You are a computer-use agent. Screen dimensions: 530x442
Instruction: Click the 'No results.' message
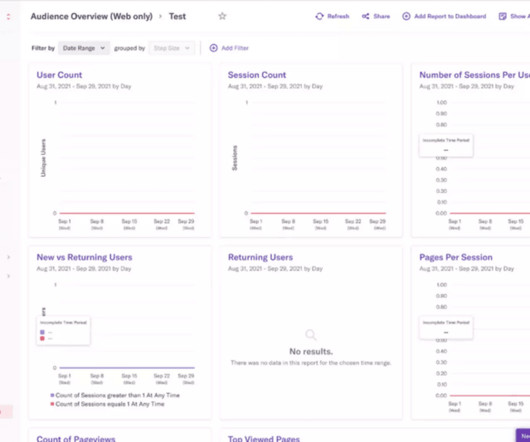tap(311, 351)
